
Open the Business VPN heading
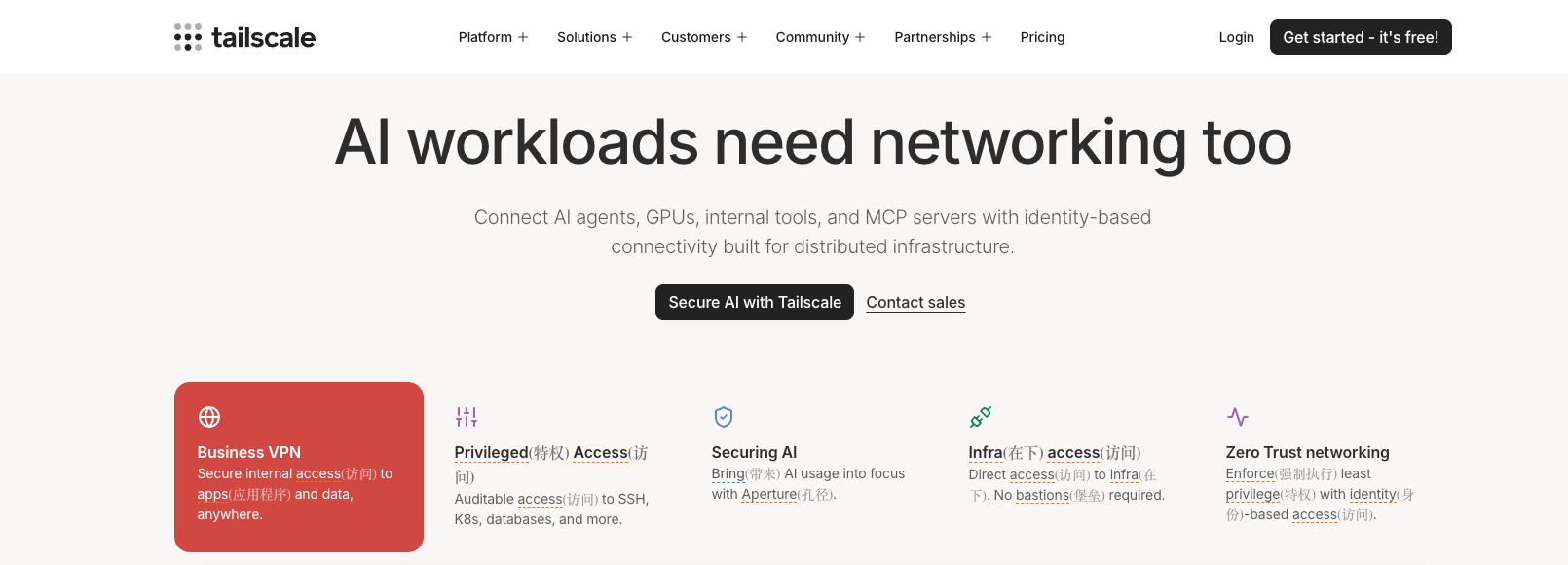(249, 452)
